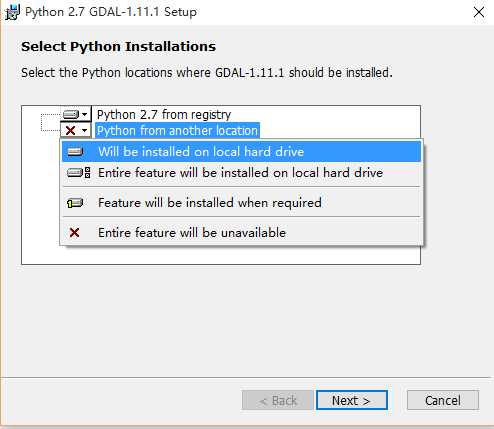Image resolution: width=494 pixels, height=429 pixels.
Task: Click the greyed-out Back button
Action: 278,400
